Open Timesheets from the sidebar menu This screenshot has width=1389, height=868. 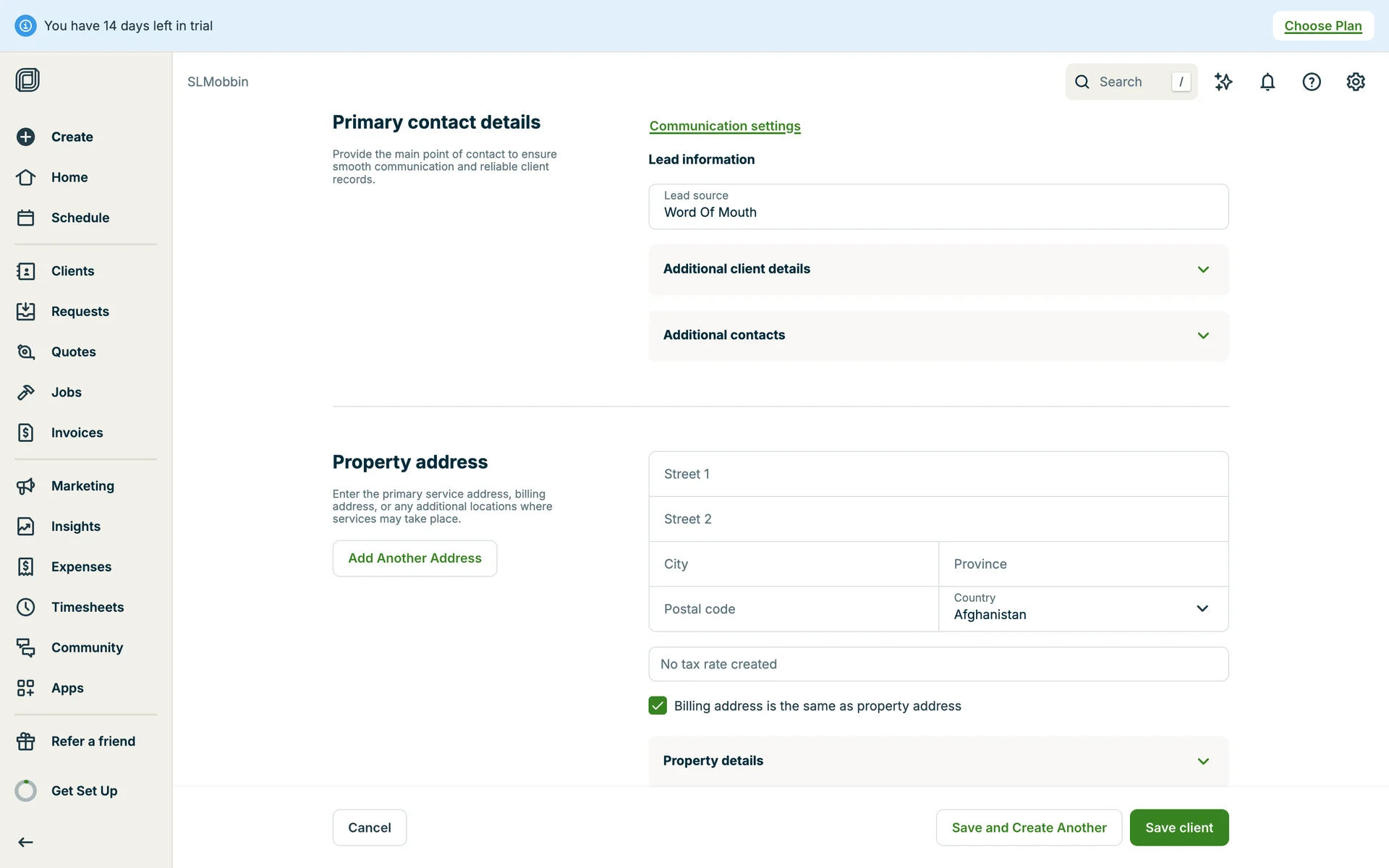[87, 607]
